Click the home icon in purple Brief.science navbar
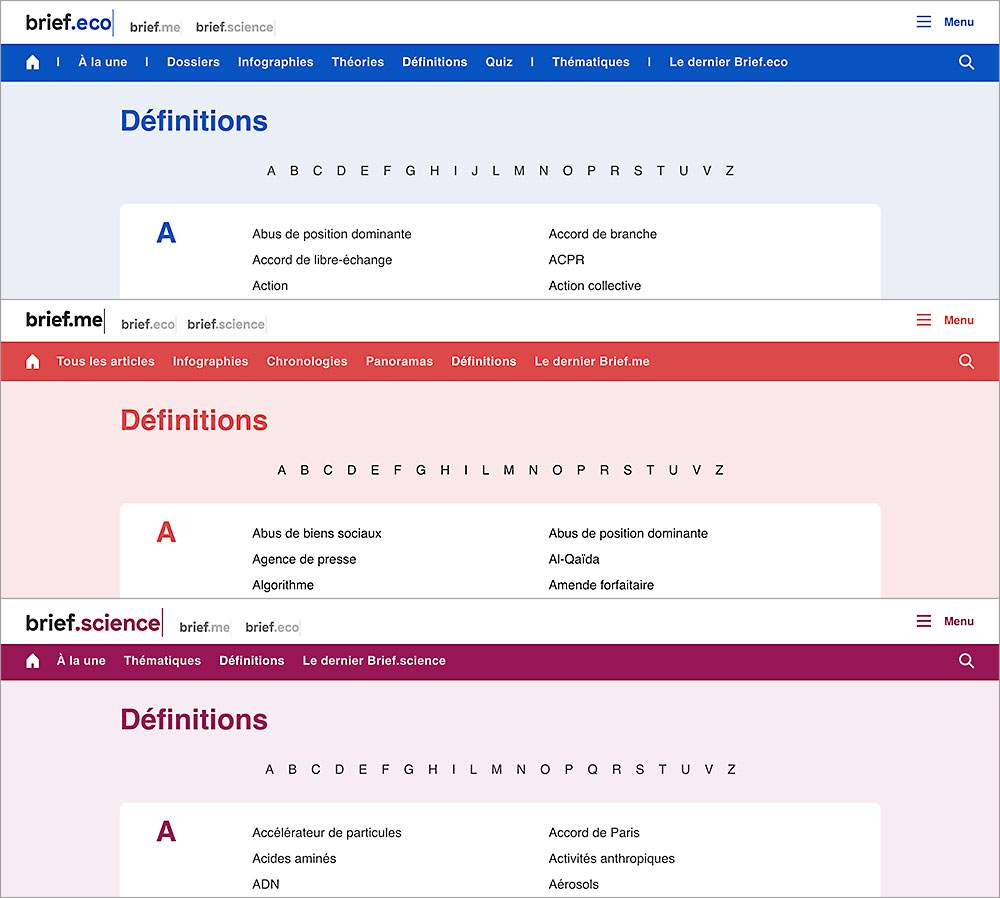Screen dimensions: 1000x898 [x=33, y=661]
